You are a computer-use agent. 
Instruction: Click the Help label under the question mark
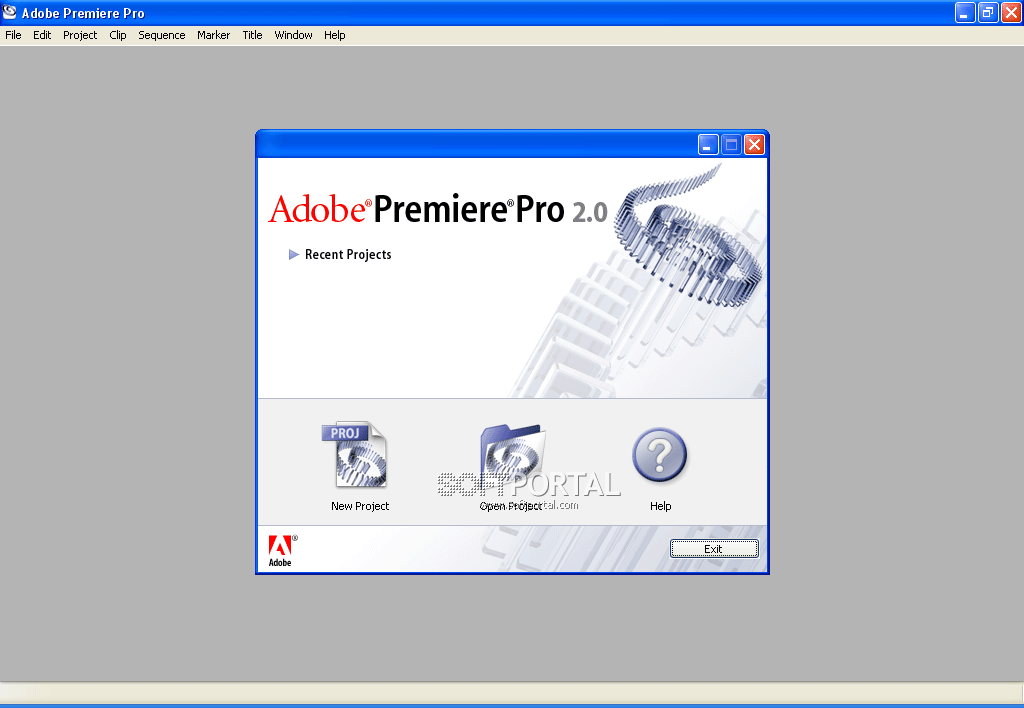pos(660,506)
